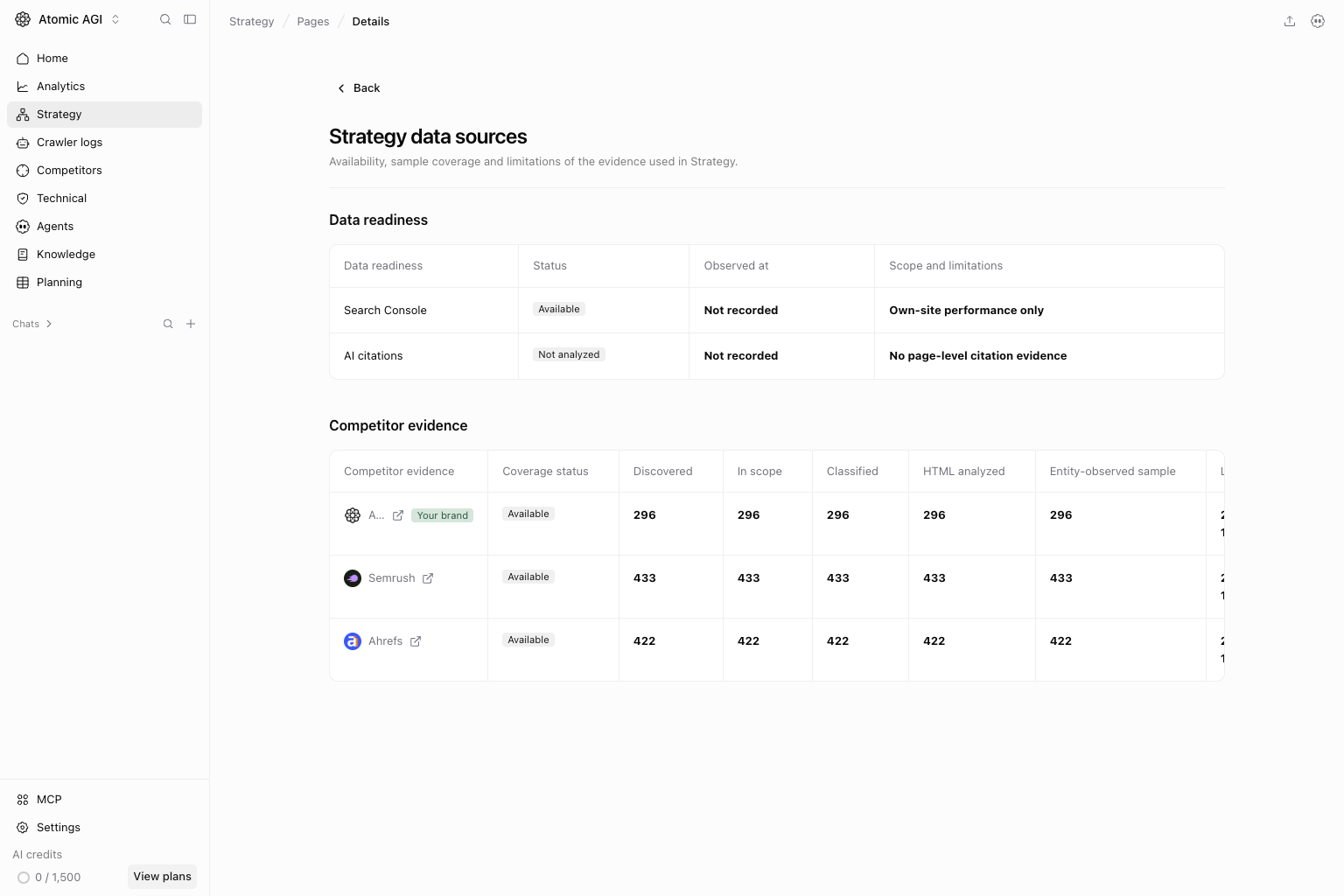Navigate to Competitors
1344x896 pixels.
[104, 171]
